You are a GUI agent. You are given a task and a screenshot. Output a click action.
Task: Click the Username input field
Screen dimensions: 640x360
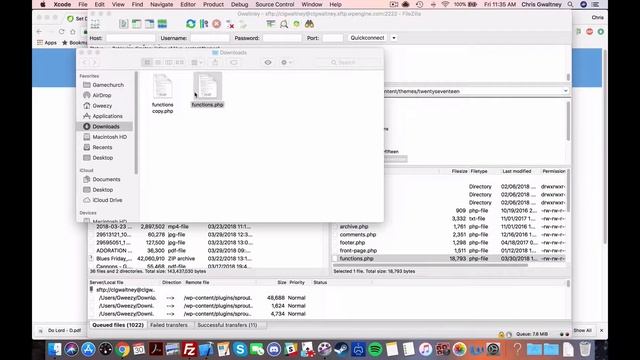(210, 38)
